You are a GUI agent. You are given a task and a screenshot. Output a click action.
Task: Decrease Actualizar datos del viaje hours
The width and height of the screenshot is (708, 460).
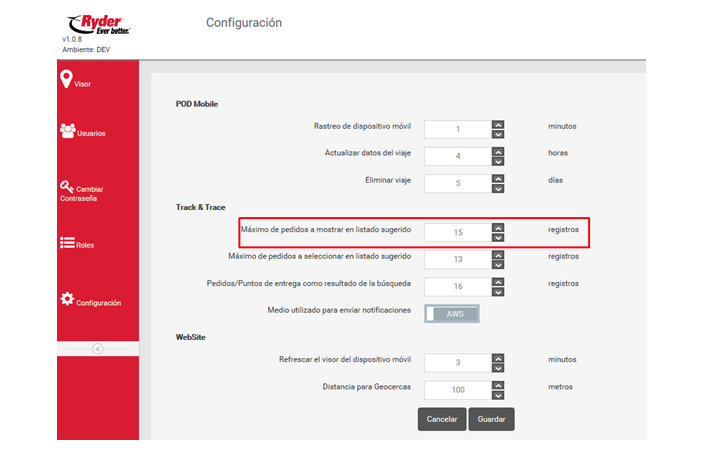coord(498,161)
